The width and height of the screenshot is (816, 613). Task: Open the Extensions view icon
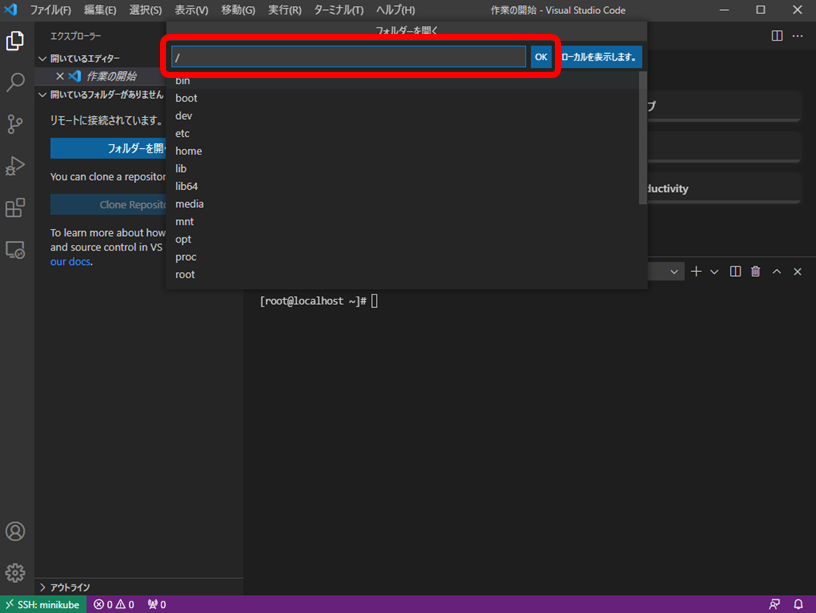click(15, 208)
